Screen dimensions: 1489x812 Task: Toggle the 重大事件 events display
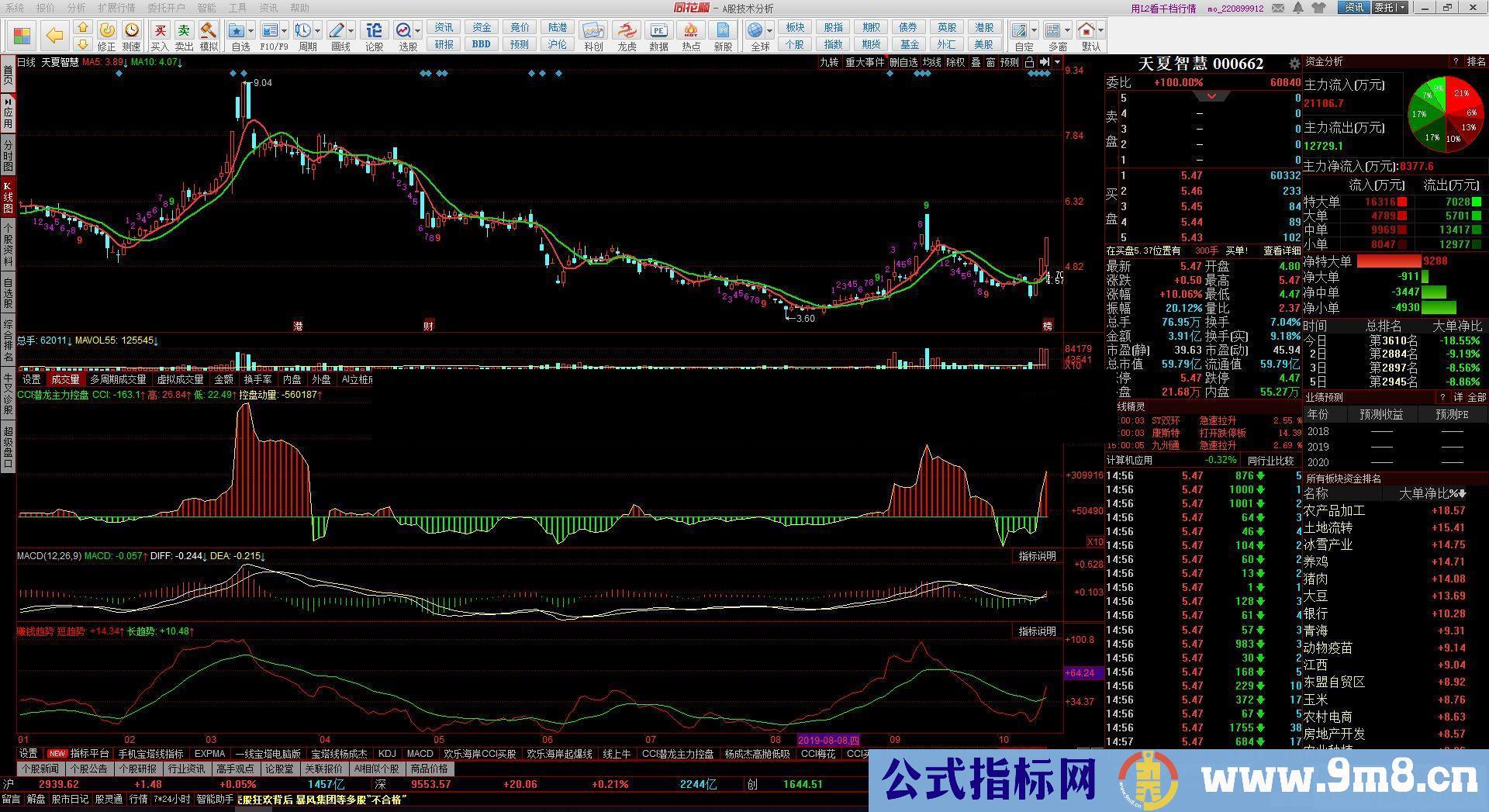click(865, 62)
